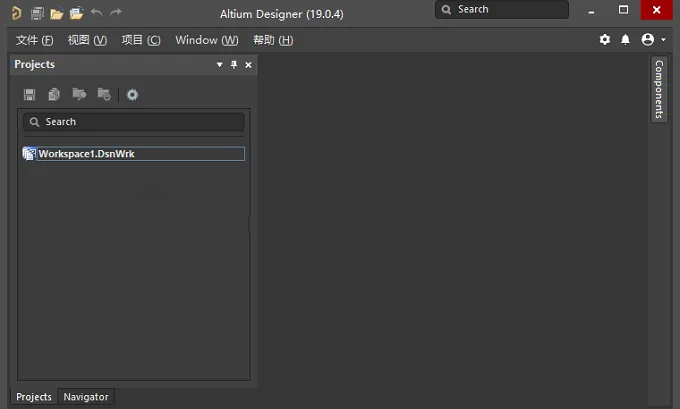Click the Altium logo icon in title bar
Screen dimensions: 680x409
coord(16,13)
